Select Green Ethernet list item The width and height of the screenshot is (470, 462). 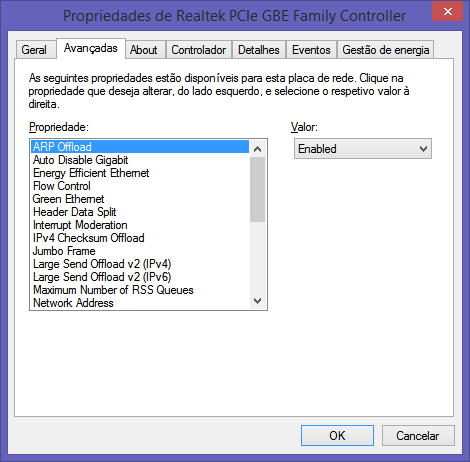pyautogui.click(x=140, y=199)
